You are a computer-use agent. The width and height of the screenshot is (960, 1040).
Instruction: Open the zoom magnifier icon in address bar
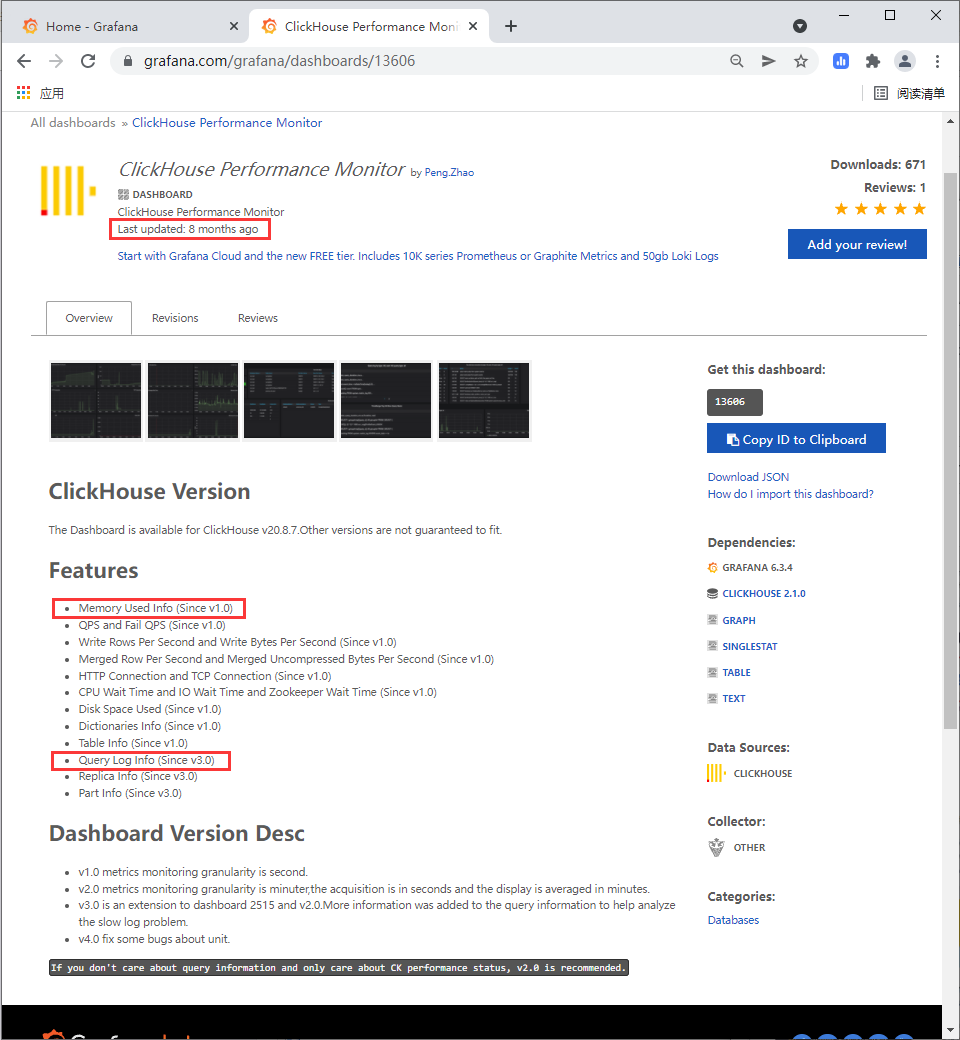point(736,61)
